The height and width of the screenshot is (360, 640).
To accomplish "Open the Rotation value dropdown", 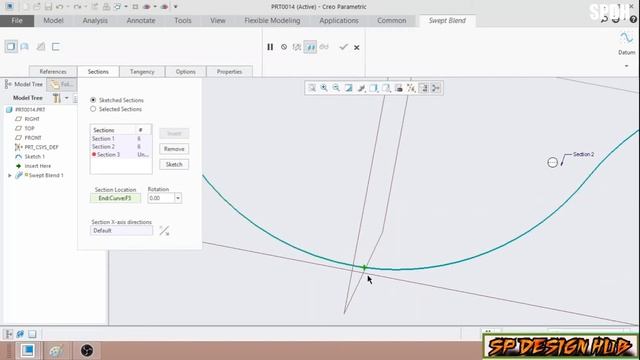I will coord(178,198).
